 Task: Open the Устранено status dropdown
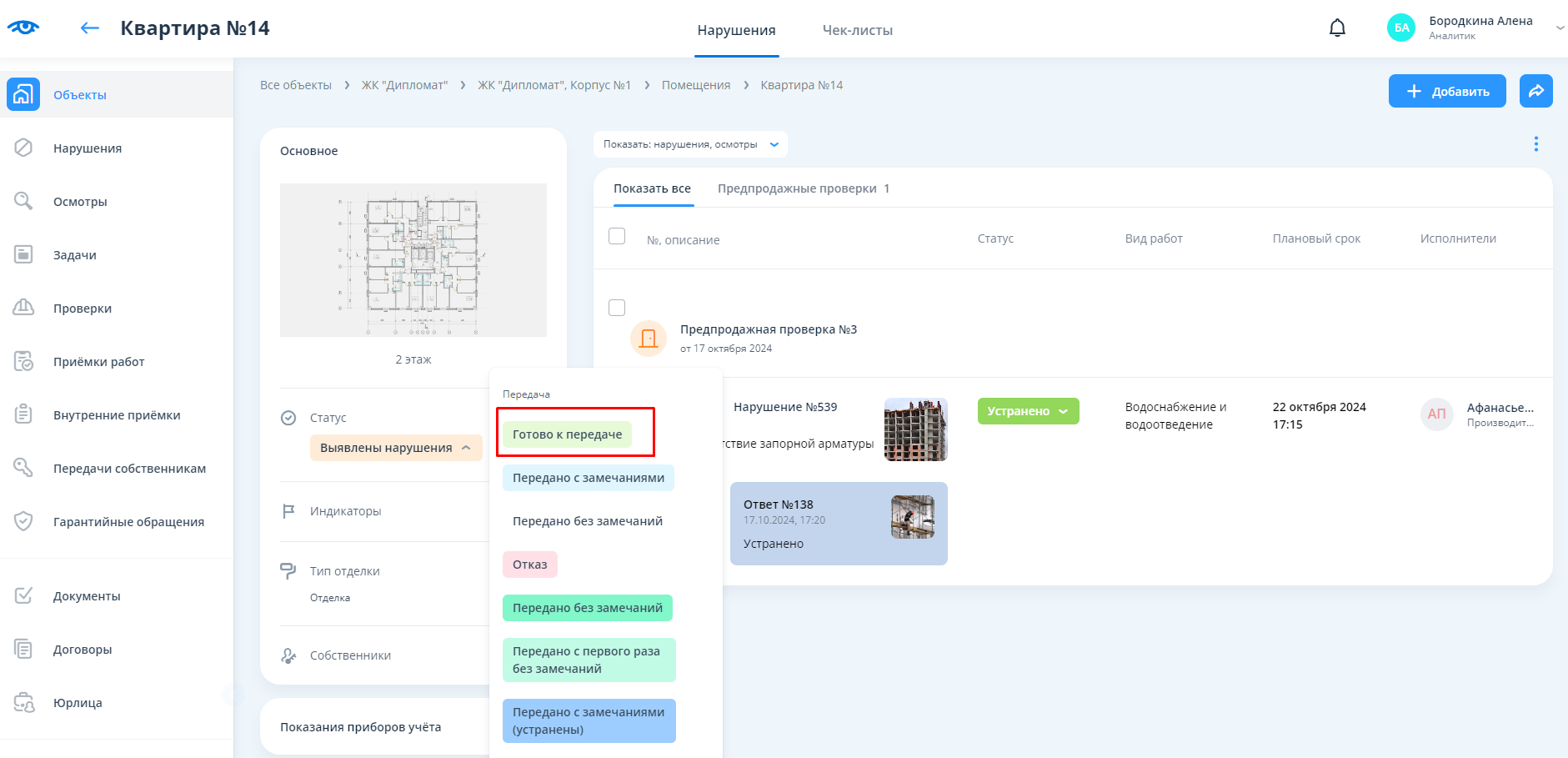tap(1028, 411)
